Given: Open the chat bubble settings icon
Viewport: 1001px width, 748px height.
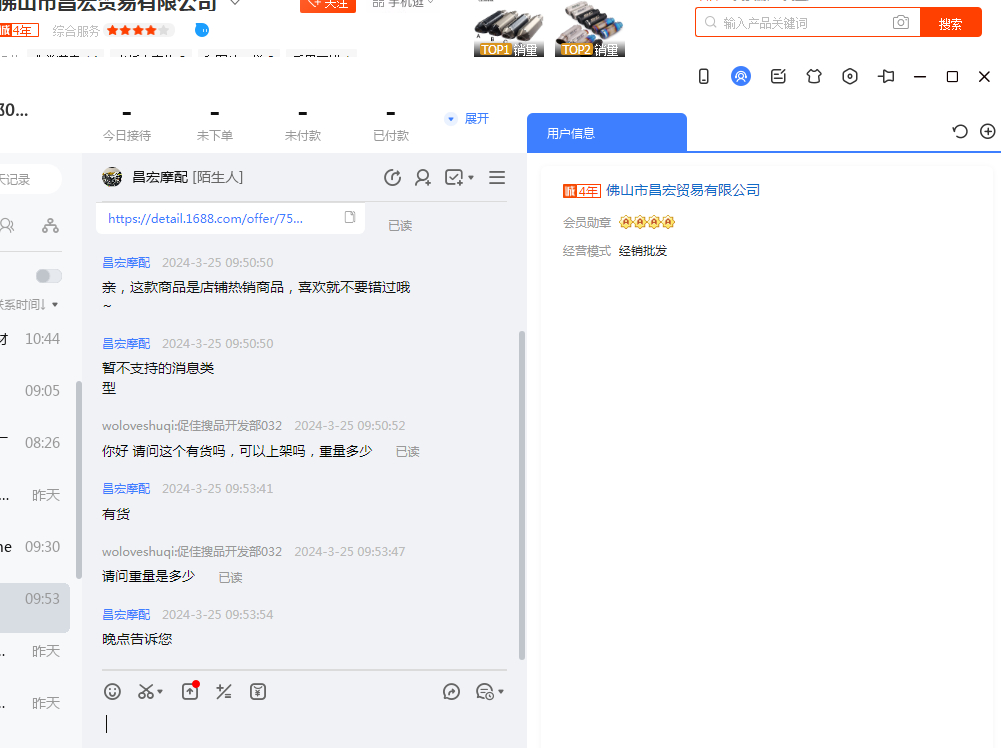Looking at the screenshot, I should pyautogui.click(x=485, y=692).
